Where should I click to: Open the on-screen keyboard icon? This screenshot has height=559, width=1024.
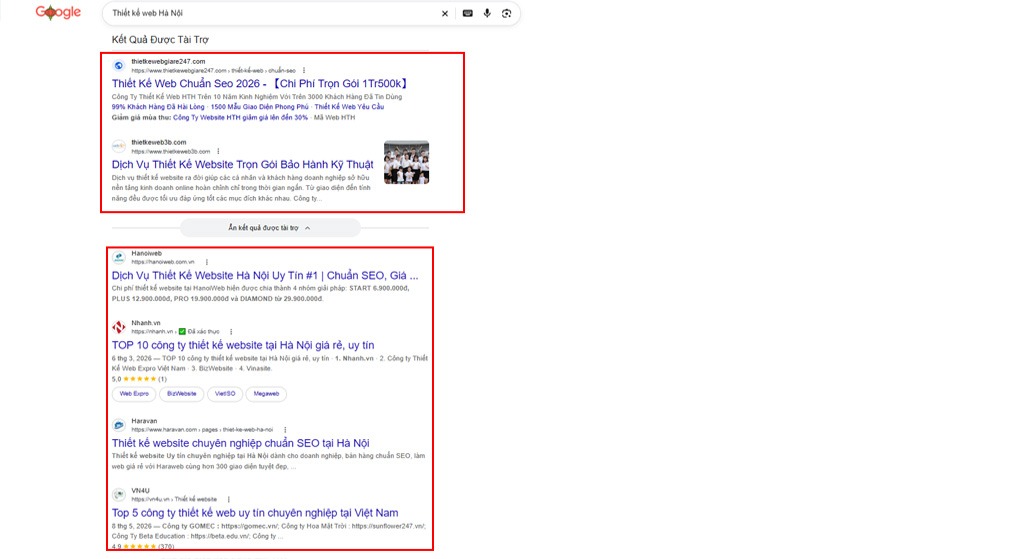click(468, 13)
